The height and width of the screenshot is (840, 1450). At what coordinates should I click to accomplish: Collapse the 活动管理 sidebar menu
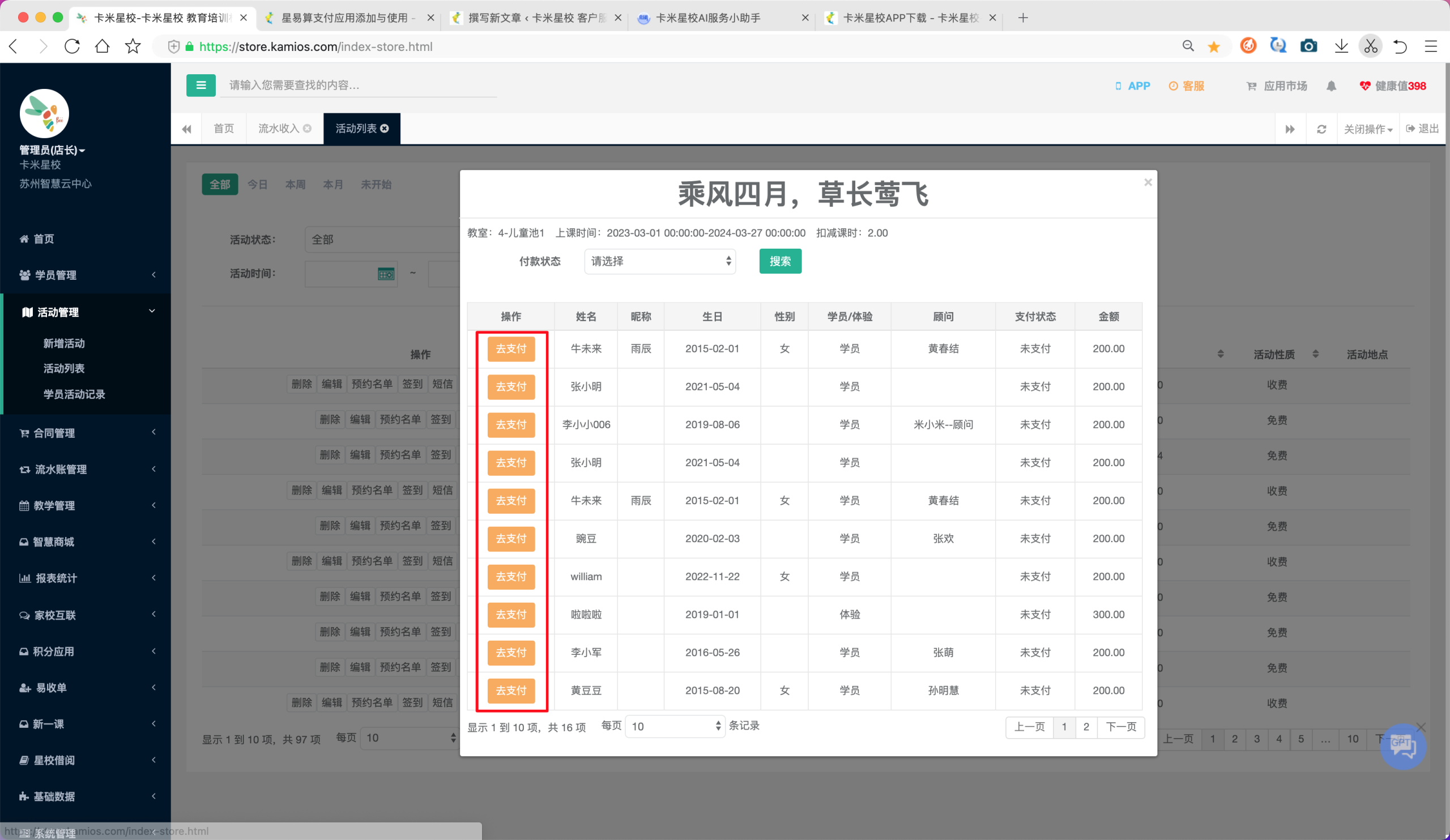(x=86, y=312)
